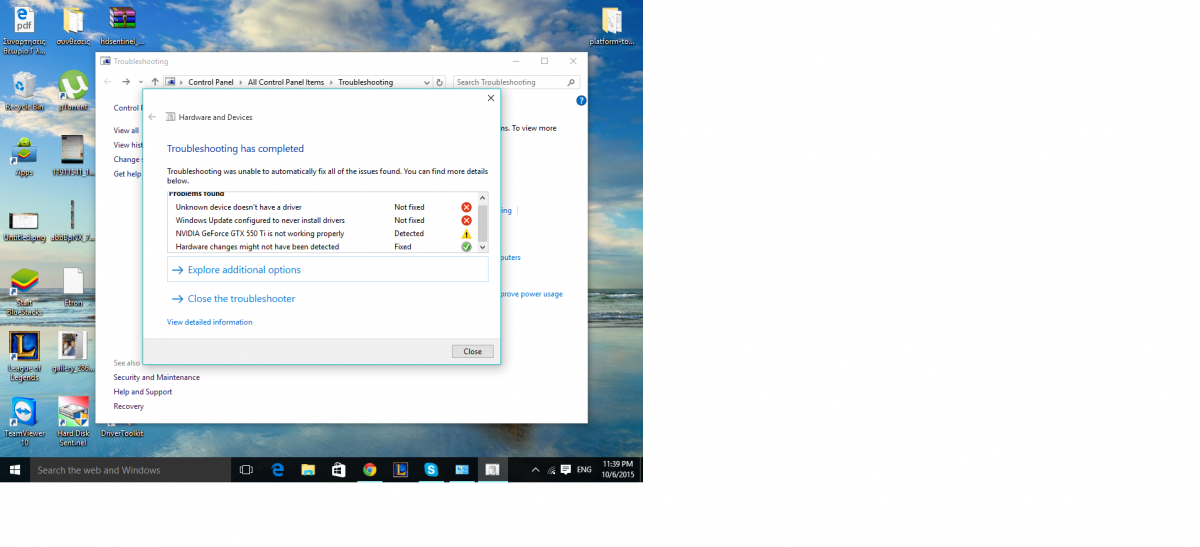The image size is (1200, 547).
Task: Open File Explorer from the taskbar
Action: click(308, 470)
